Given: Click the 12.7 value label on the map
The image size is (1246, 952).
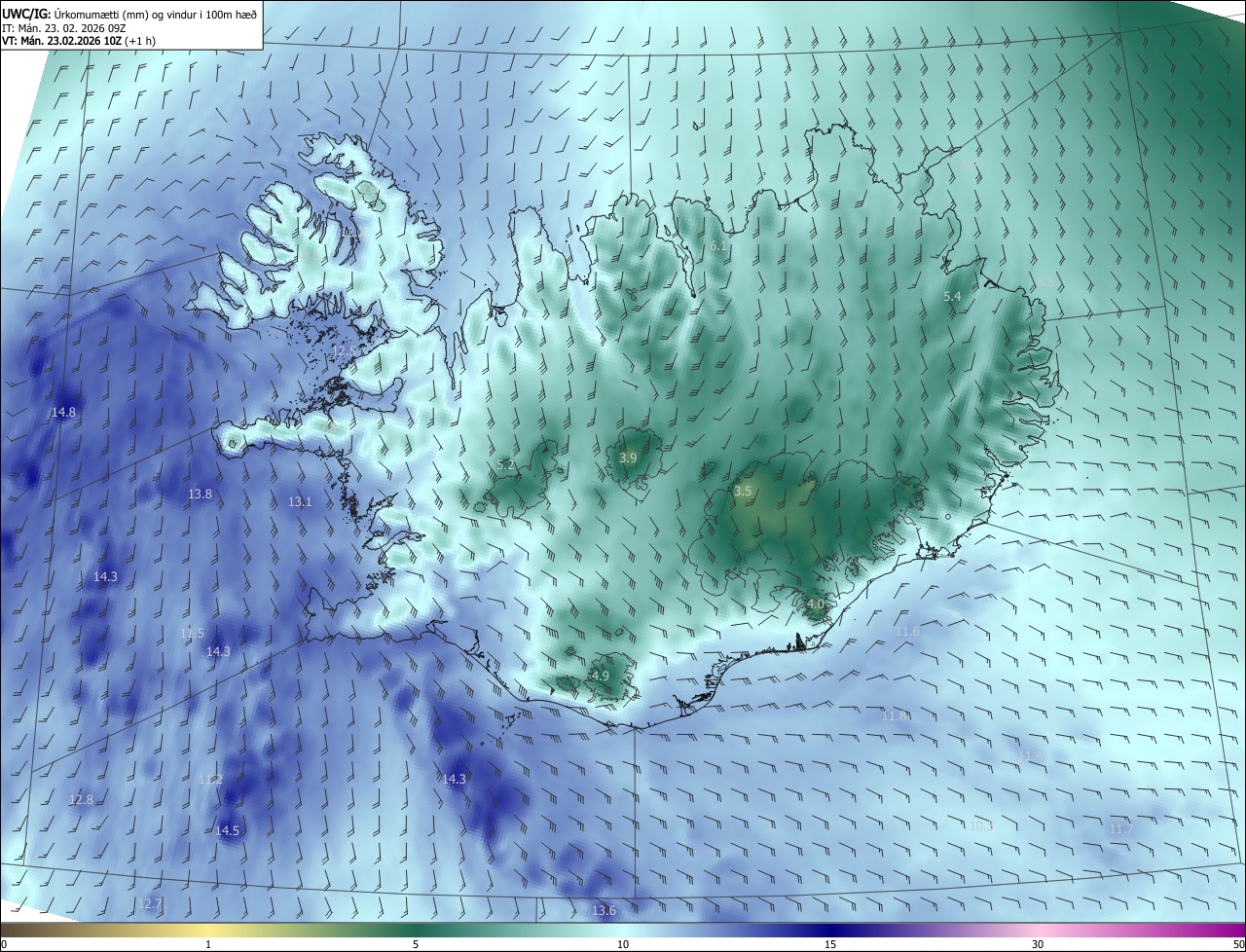Looking at the screenshot, I should pyautogui.click(x=150, y=904).
